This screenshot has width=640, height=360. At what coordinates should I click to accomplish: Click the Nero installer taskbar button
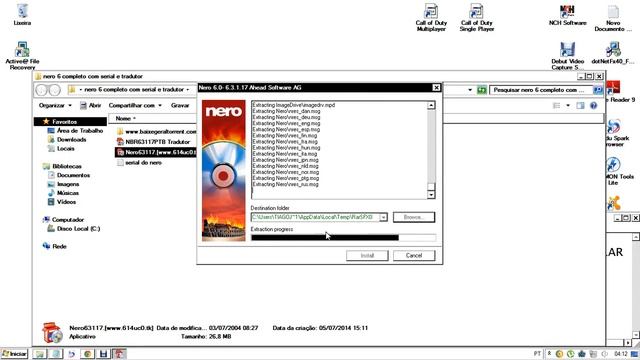pos(119,354)
